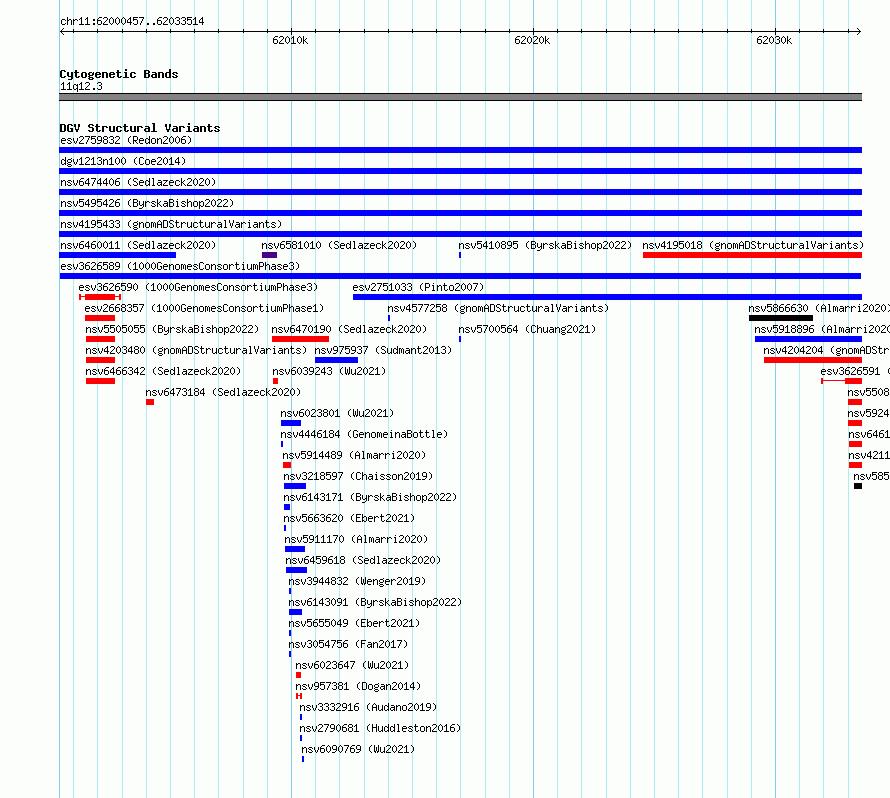Click the esv3626591 variant label
Image resolution: width=890 pixels, height=798 pixels.
[x=855, y=371]
